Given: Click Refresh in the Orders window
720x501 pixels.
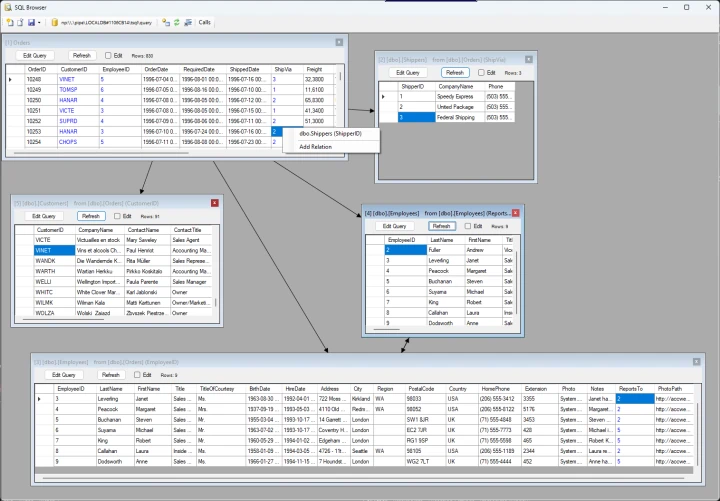Looking at the screenshot, I should pyautogui.click(x=82, y=56).
